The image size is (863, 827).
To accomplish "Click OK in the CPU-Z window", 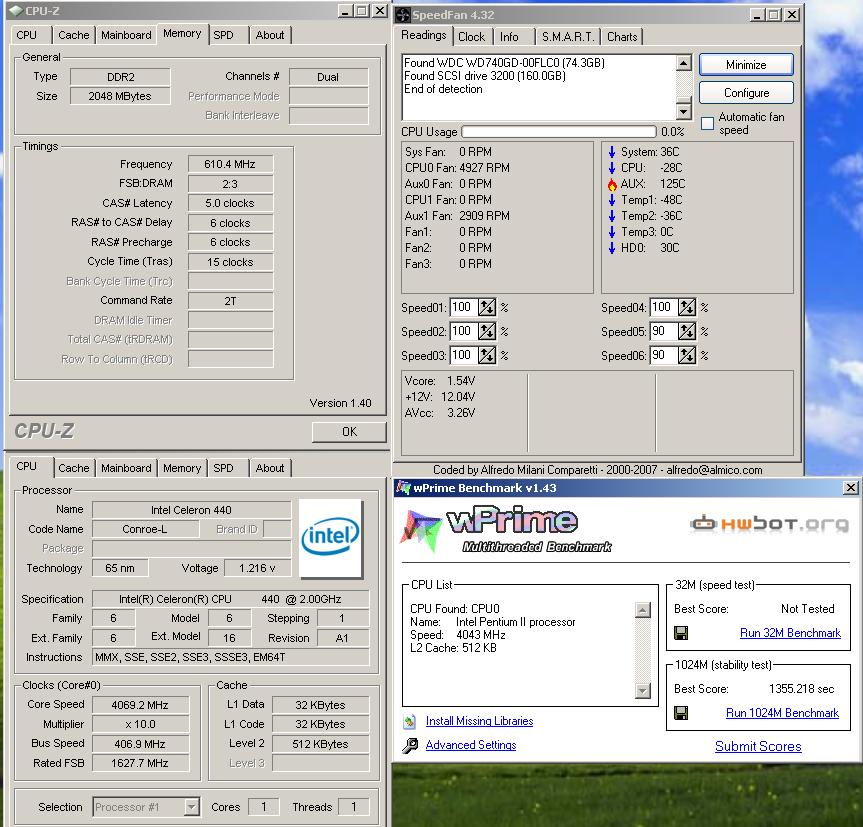I will 349,432.
